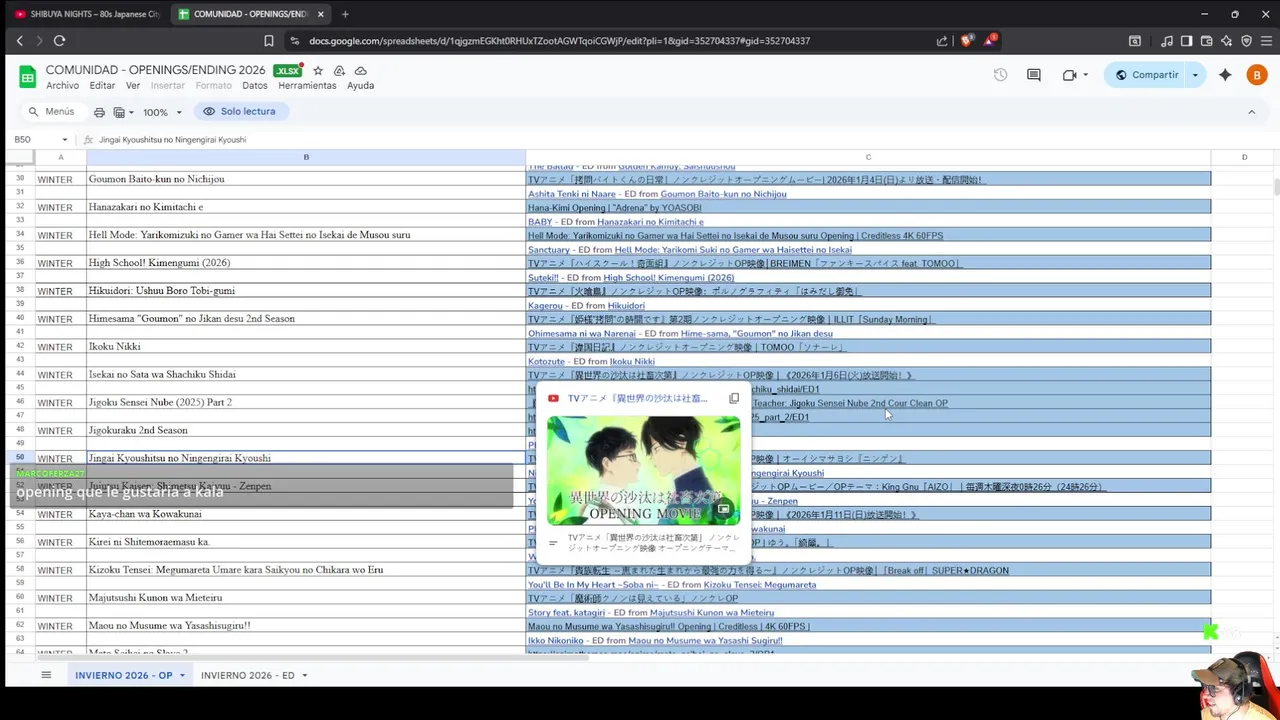Viewport: 1280px width, 720px height.
Task: Select cell Ikoku Nikki
Action: tap(306, 346)
